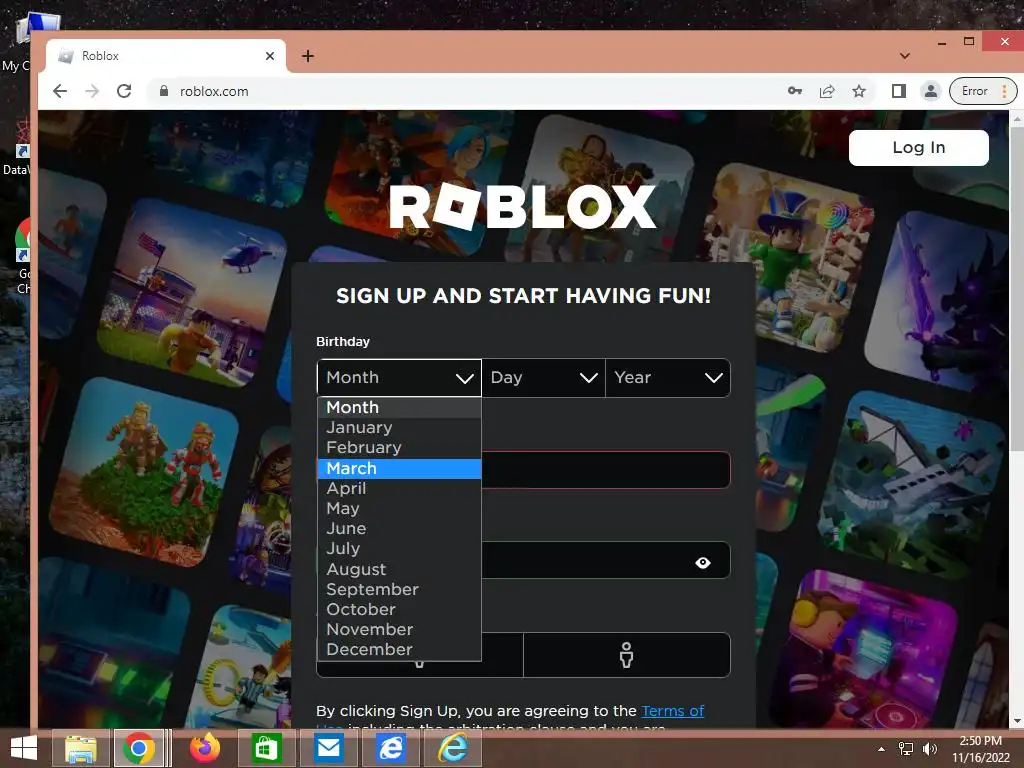Open Edge browser from taskbar
The height and width of the screenshot is (768, 1024).
[x=391, y=748]
